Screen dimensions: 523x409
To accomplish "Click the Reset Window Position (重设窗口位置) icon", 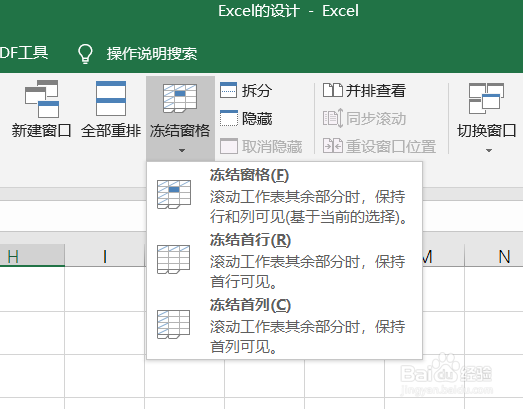I will pyautogui.click(x=332, y=146).
